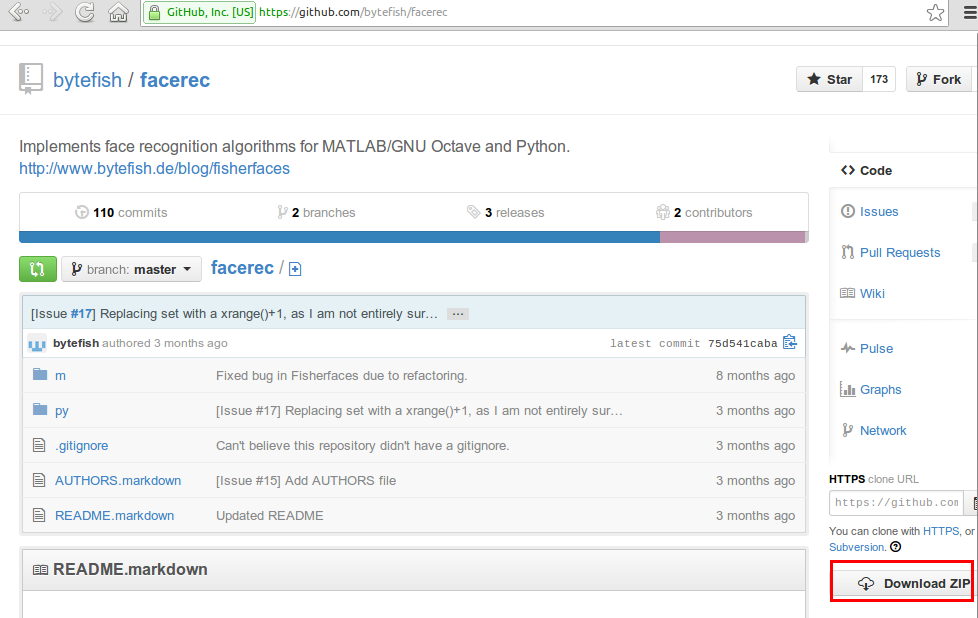
Task: Open README.markdown in the file list
Action: [x=115, y=516]
